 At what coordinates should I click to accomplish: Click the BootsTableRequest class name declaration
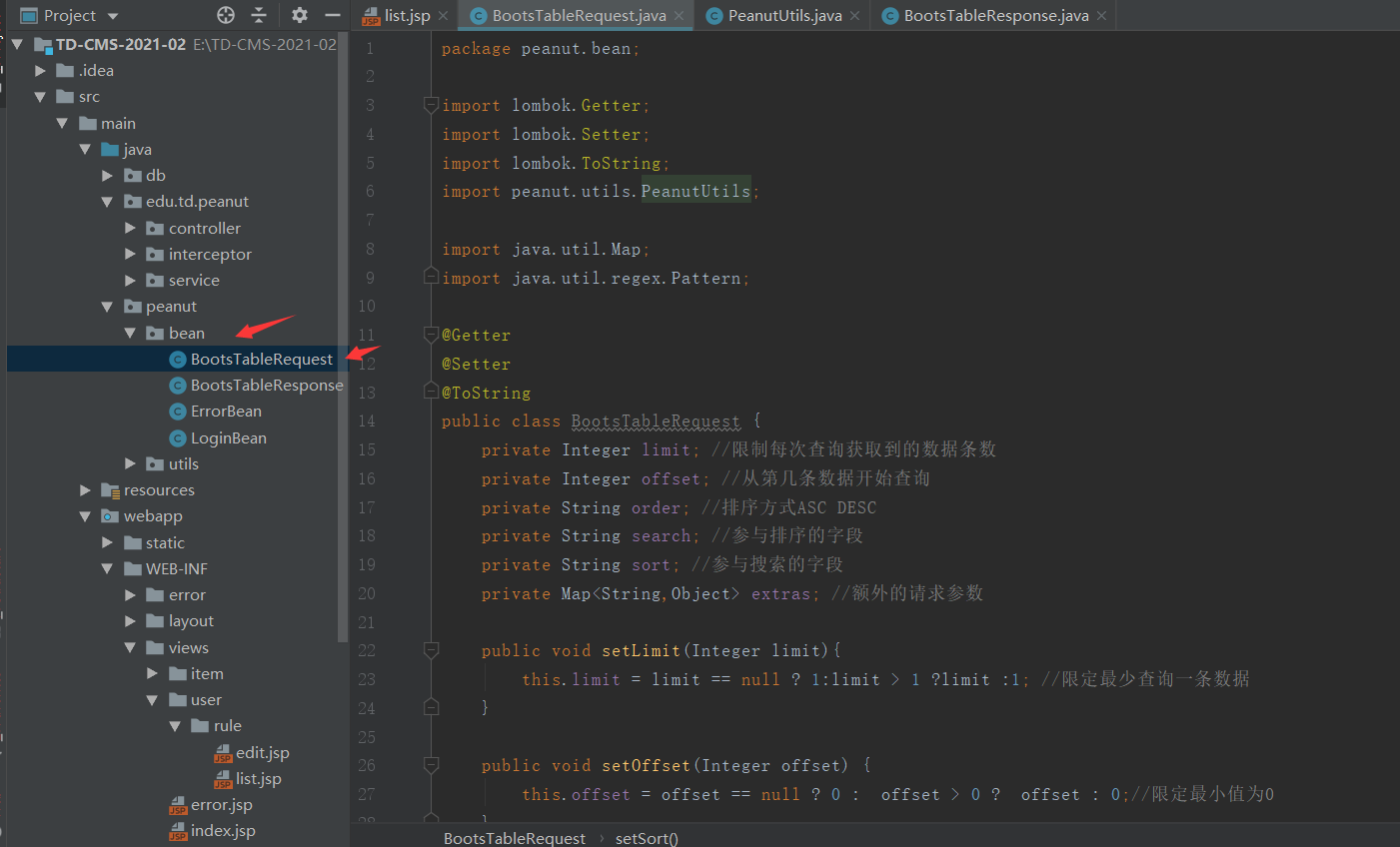pyautogui.click(x=656, y=422)
